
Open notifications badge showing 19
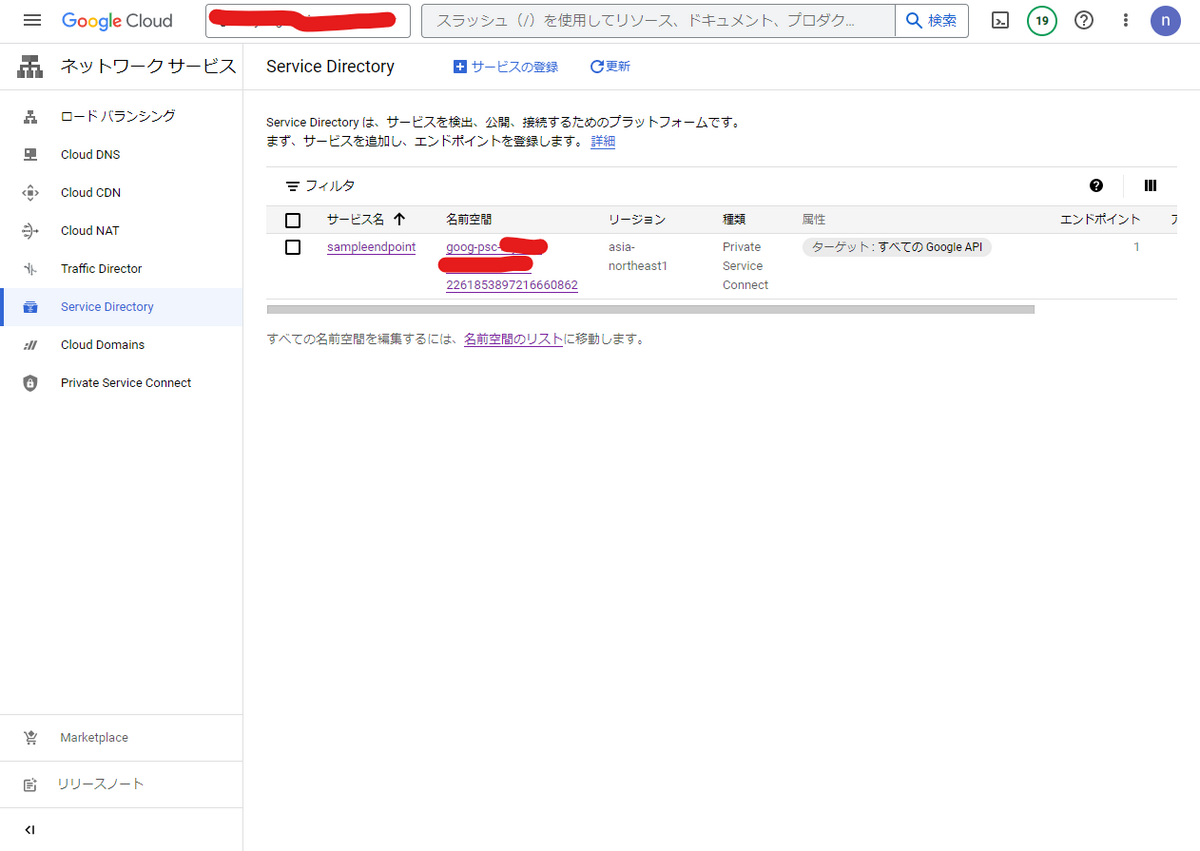(x=1042, y=21)
